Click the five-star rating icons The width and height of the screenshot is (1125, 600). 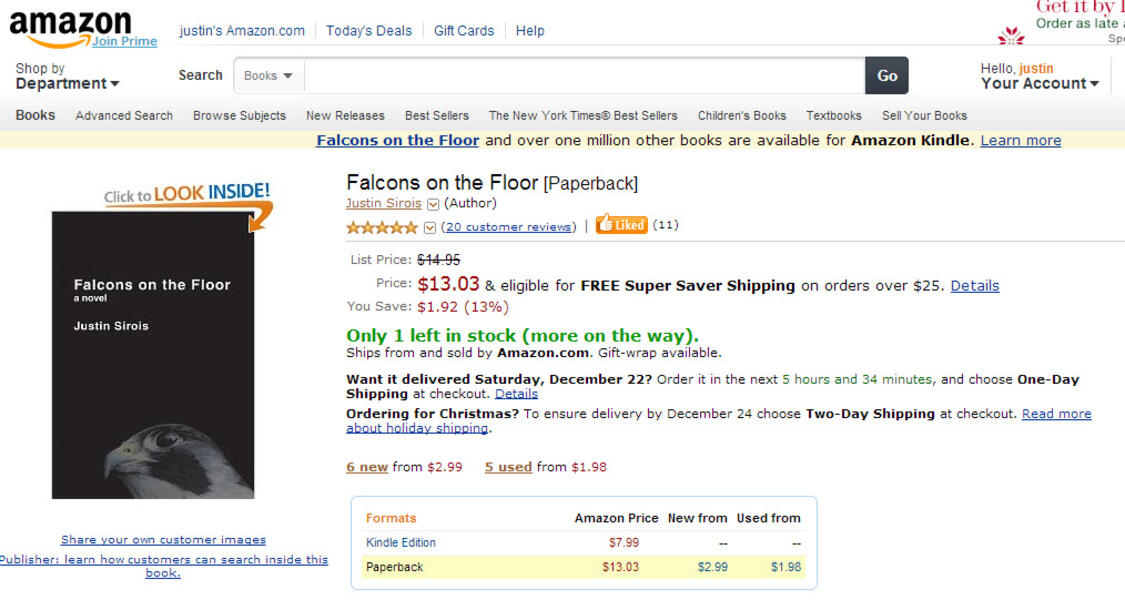382,228
